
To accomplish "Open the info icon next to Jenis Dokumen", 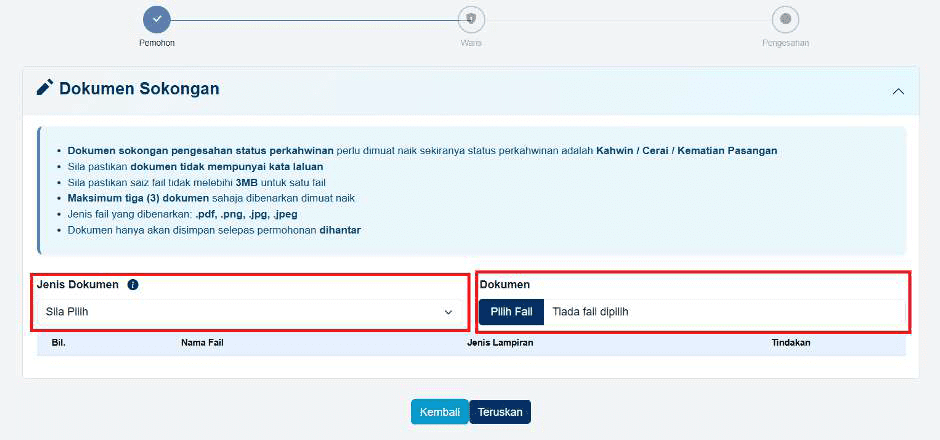I will 133,285.
